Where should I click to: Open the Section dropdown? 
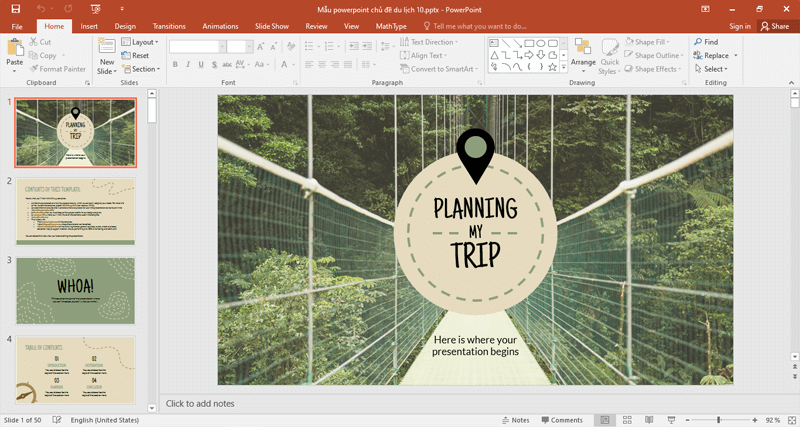coord(141,69)
